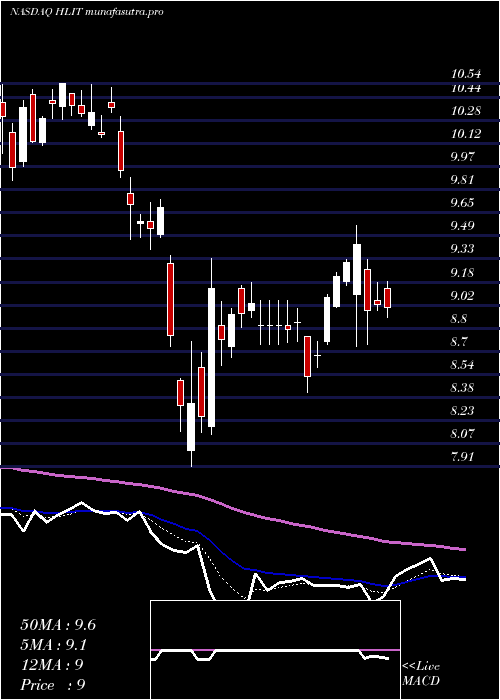Image resolution: width=500 pixels, height=700 pixels.
Task: Select the 8.38 price label
Action: click(462, 388)
